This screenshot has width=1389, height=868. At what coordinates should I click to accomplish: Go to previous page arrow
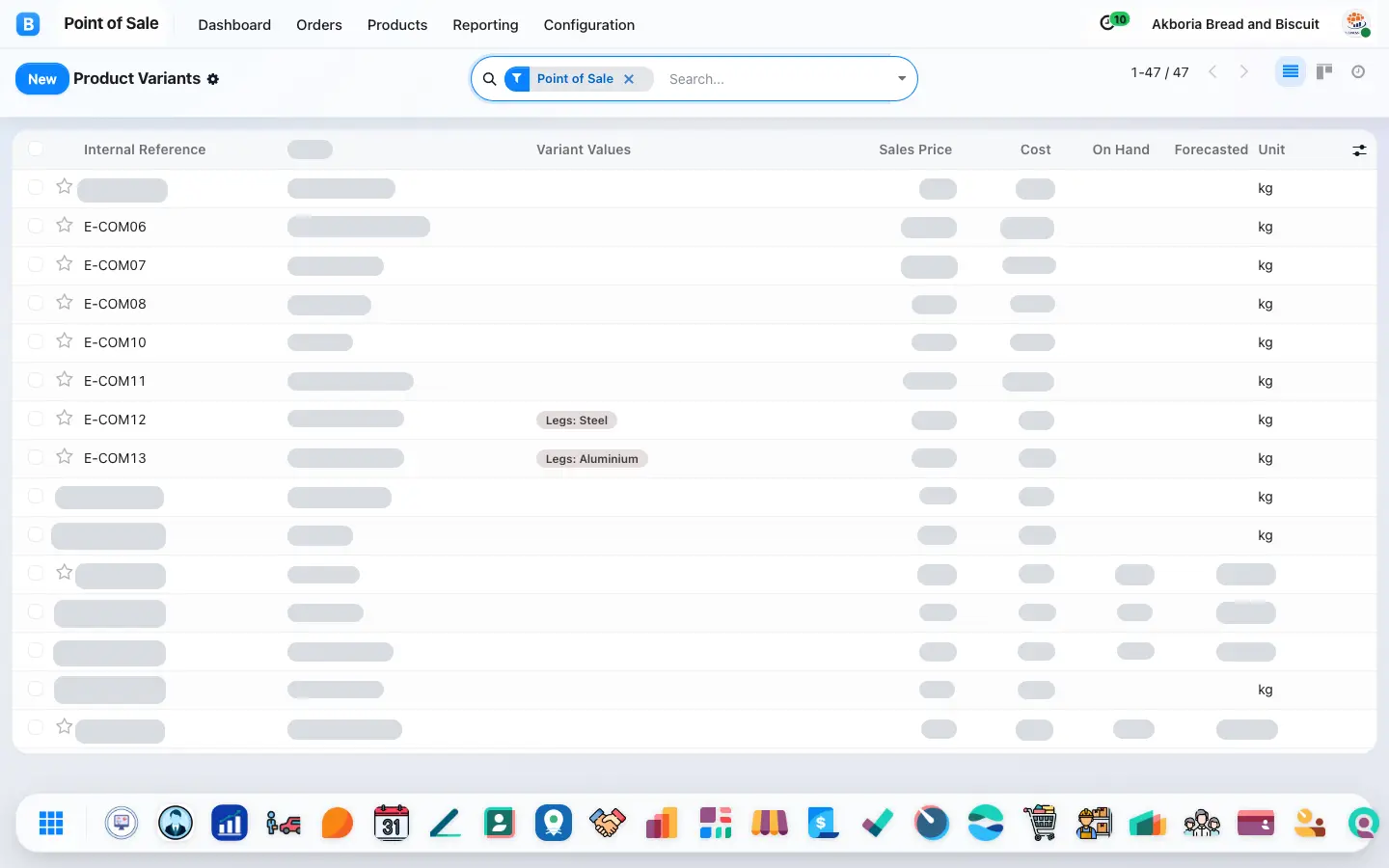pos(1212,71)
